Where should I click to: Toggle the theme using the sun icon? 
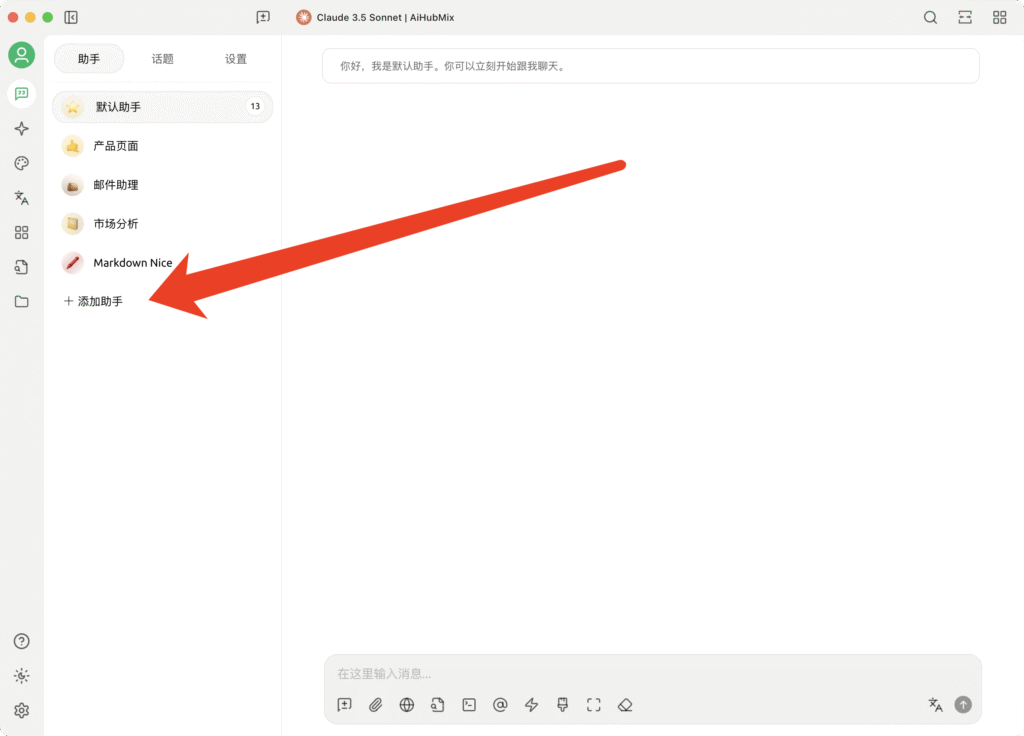[x=21, y=676]
